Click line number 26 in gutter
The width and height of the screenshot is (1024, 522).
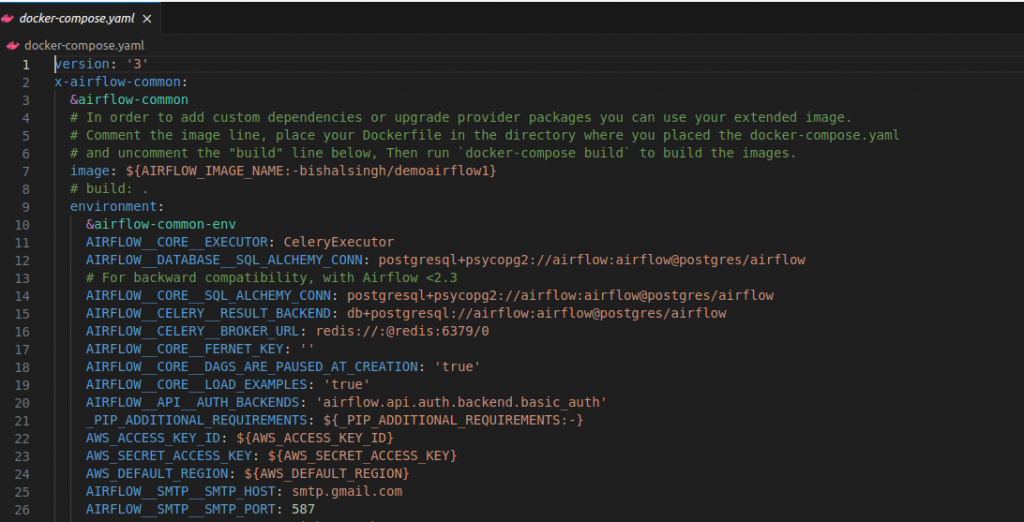(x=22, y=509)
